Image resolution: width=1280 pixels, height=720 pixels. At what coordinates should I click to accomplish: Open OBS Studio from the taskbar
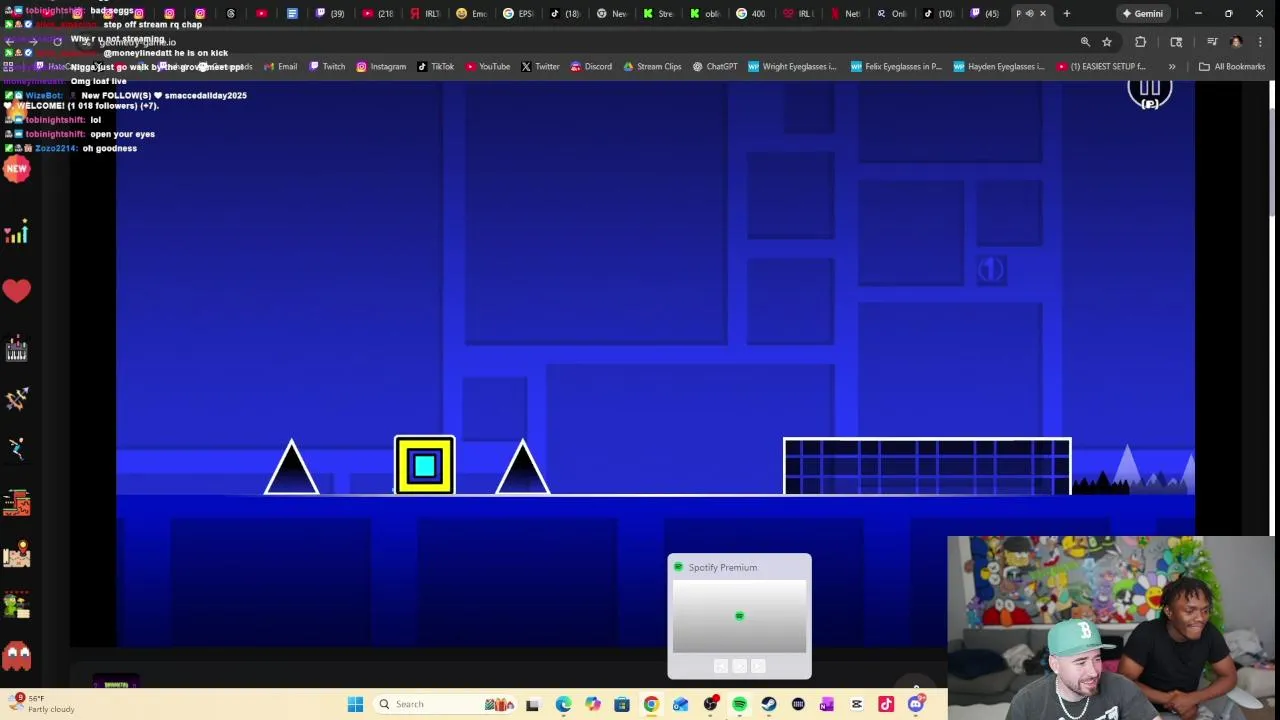[710, 705]
